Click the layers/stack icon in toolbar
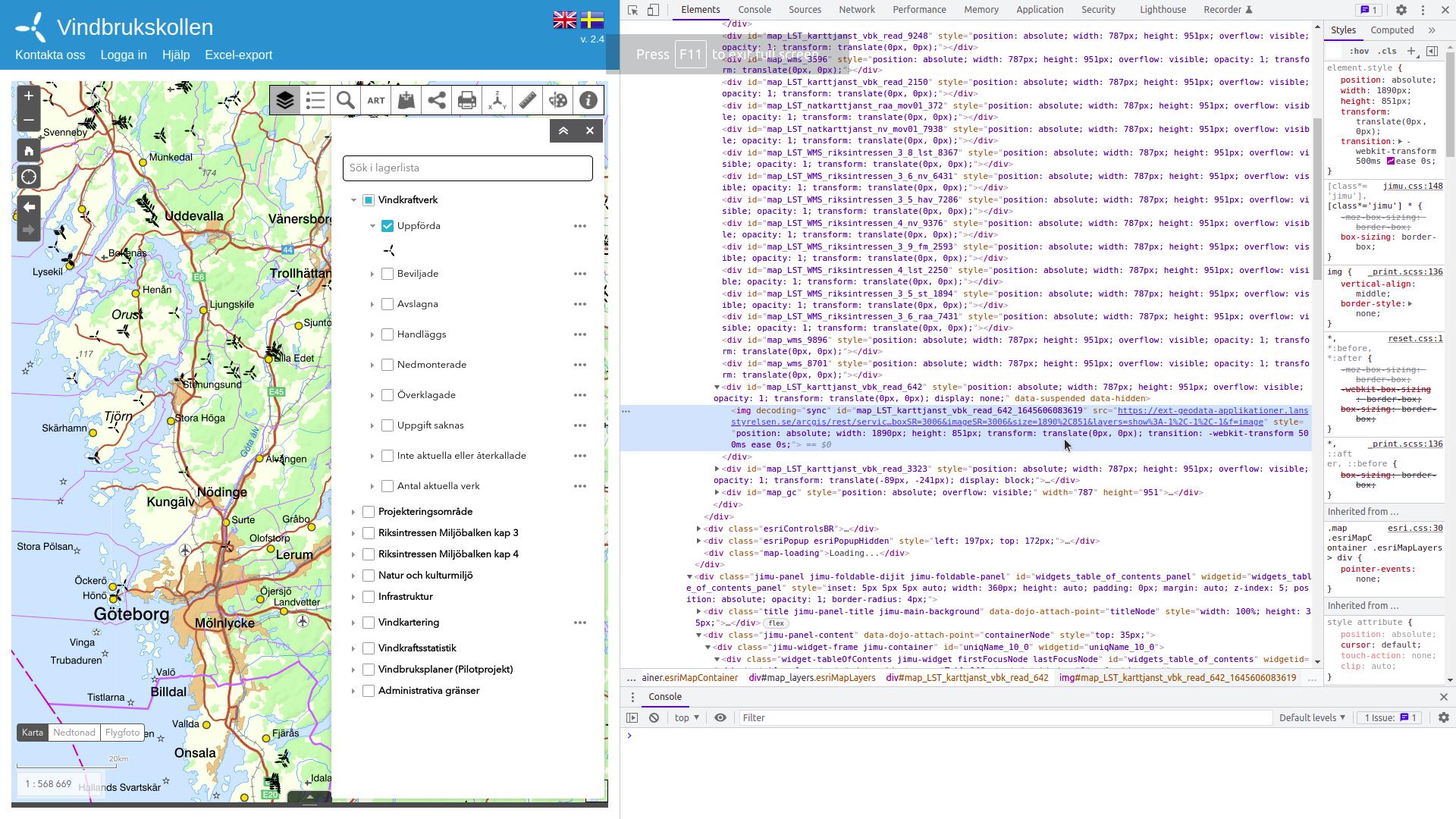The height and width of the screenshot is (819, 1456). point(285,100)
